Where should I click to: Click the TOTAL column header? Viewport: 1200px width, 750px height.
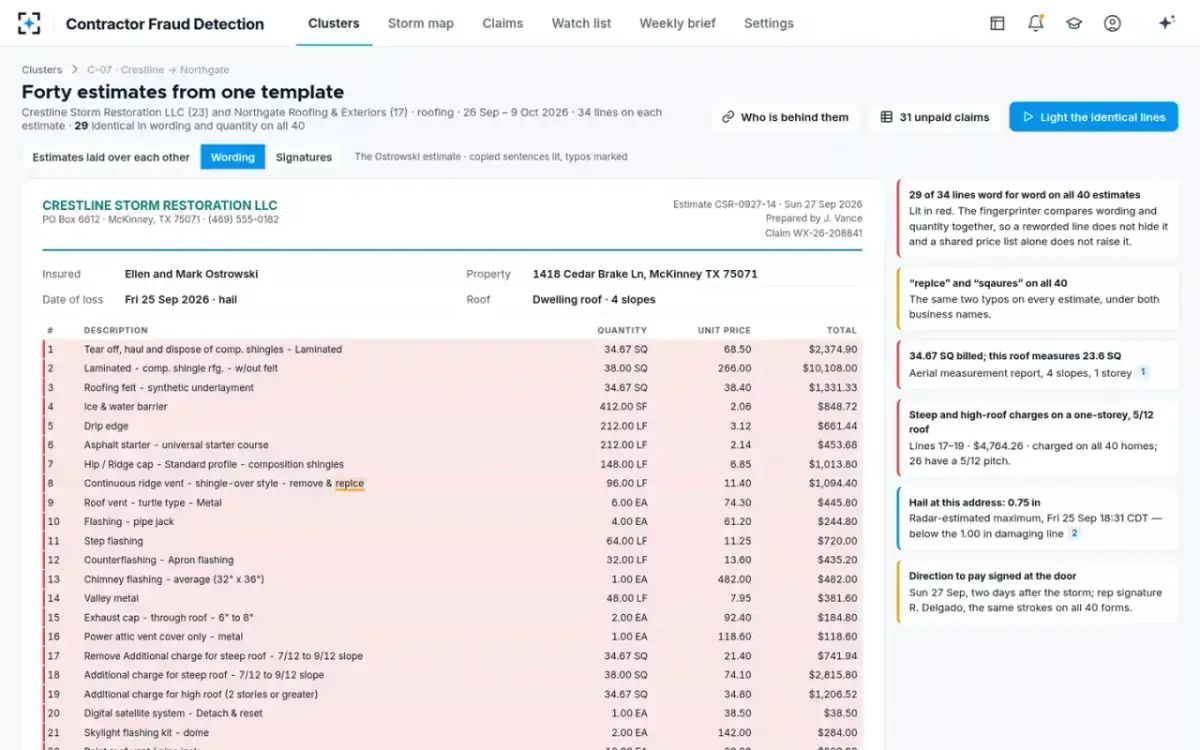click(841, 330)
